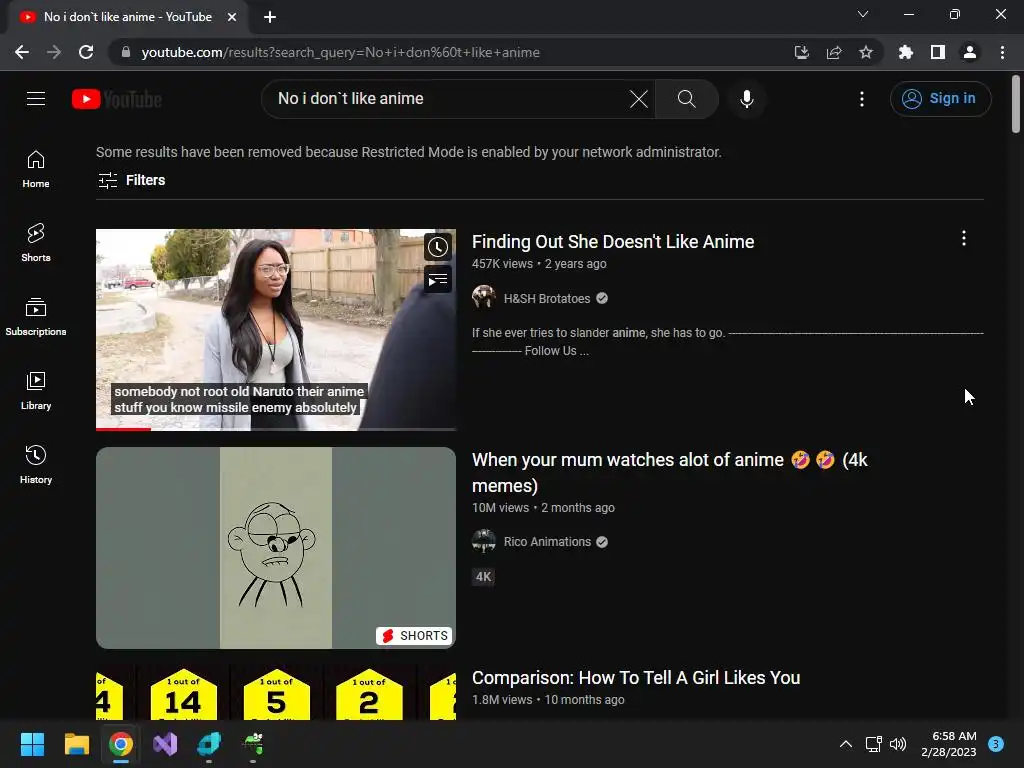Play the Finding Out She Doesn't Like Anime thumbnail
This screenshot has height=768, width=1024.
pos(276,329)
